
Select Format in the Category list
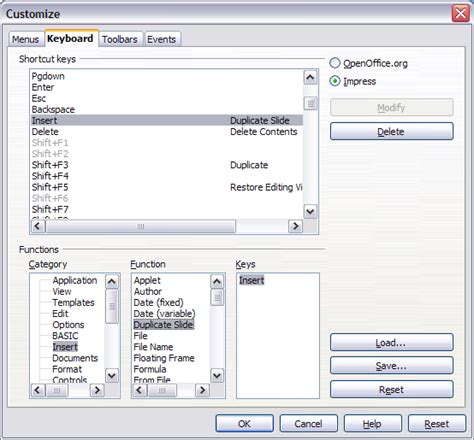coord(67,369)
